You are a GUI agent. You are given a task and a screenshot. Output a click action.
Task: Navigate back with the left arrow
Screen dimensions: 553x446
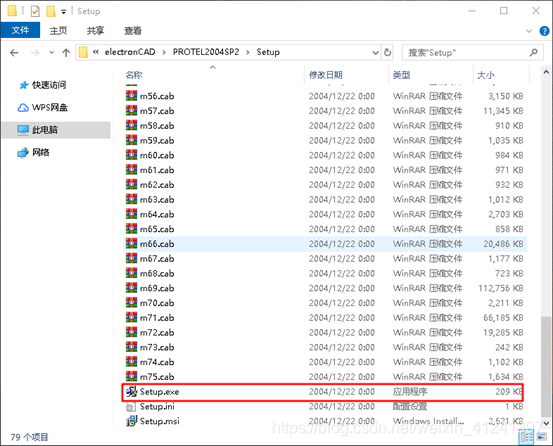coord(14,53)
